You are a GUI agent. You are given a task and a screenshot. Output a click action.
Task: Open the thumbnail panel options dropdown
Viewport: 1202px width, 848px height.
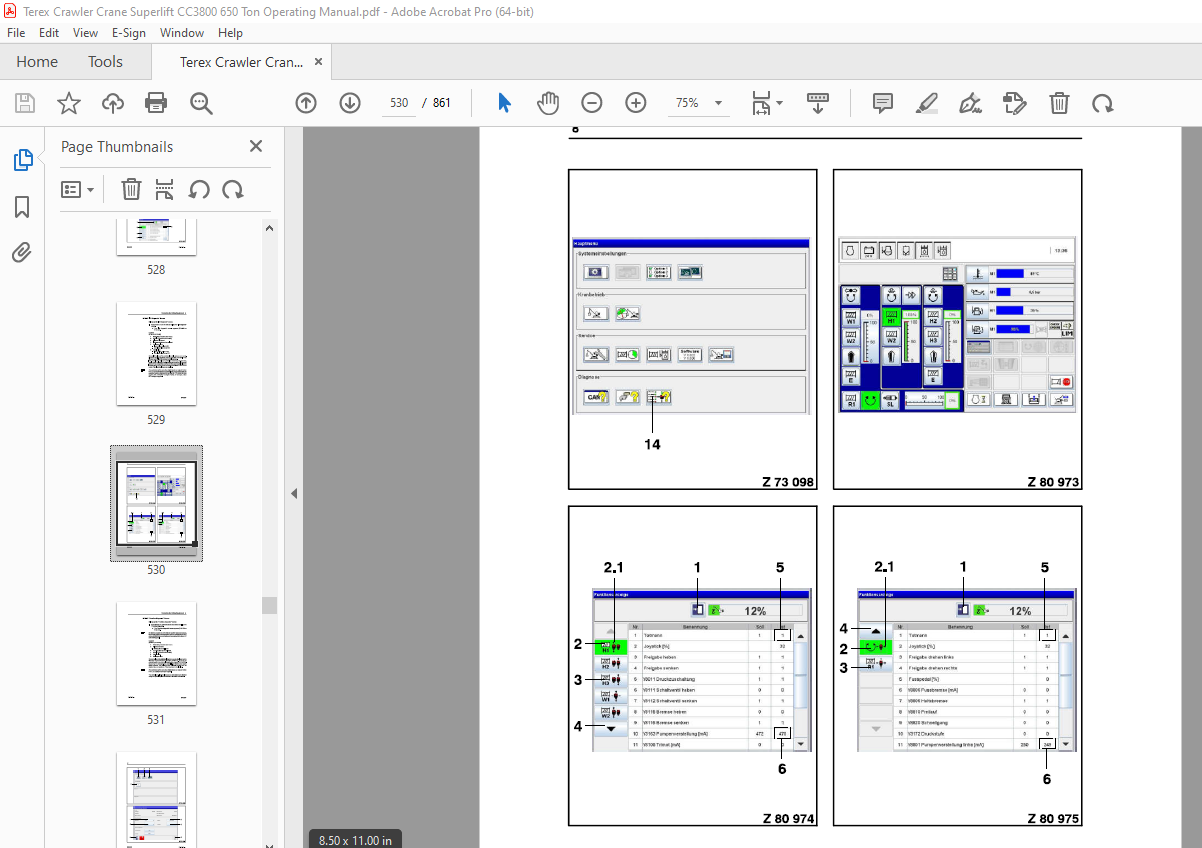78,189
